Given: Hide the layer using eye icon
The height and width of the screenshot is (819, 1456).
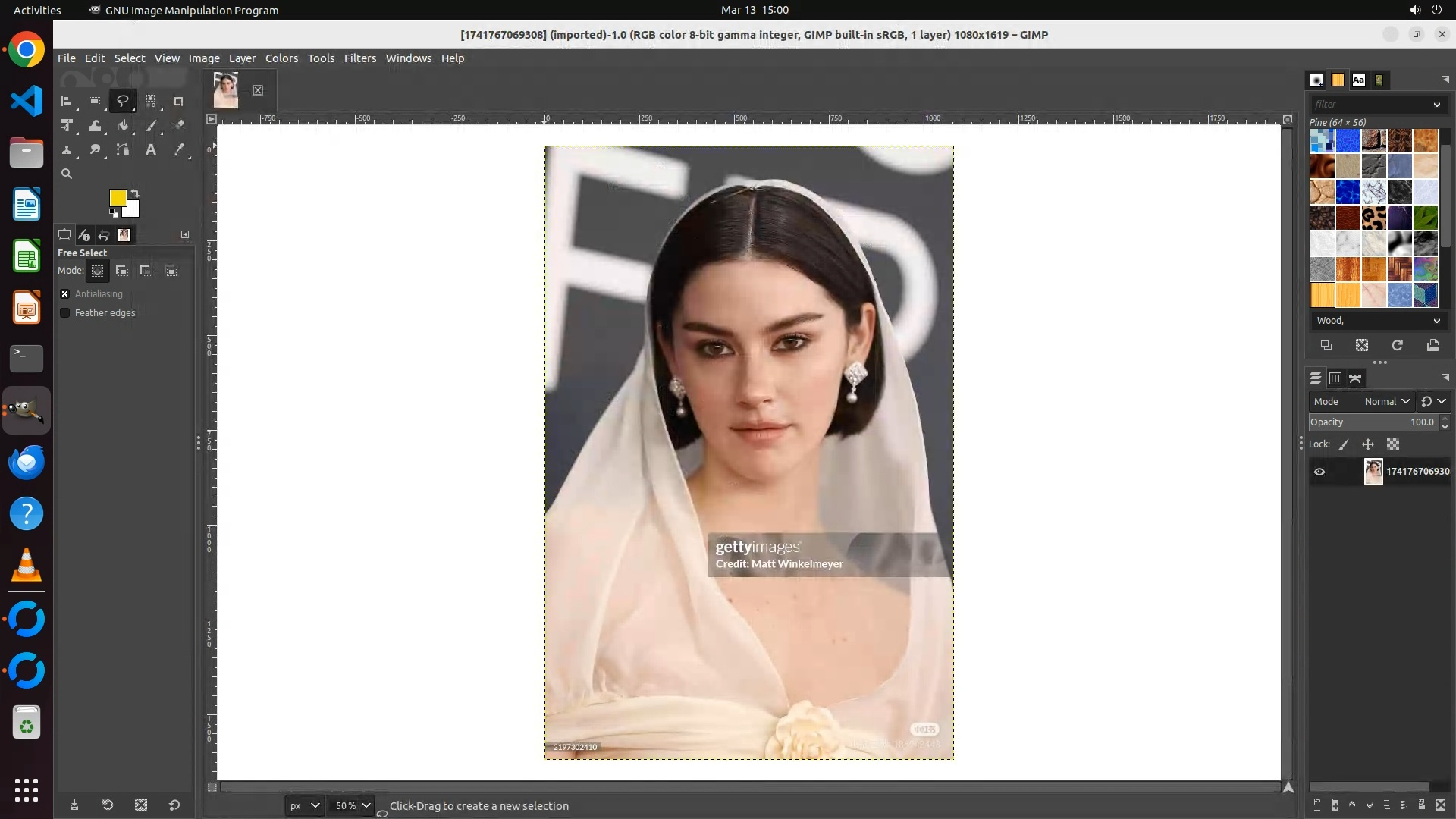Looking at the screenshot, I should 1319,472.
